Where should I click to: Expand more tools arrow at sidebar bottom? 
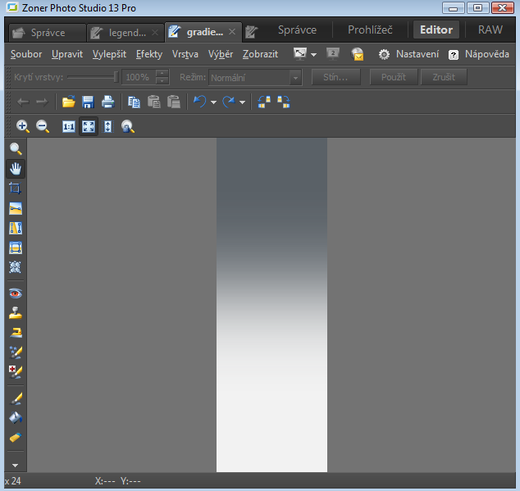tap(15, 465)
